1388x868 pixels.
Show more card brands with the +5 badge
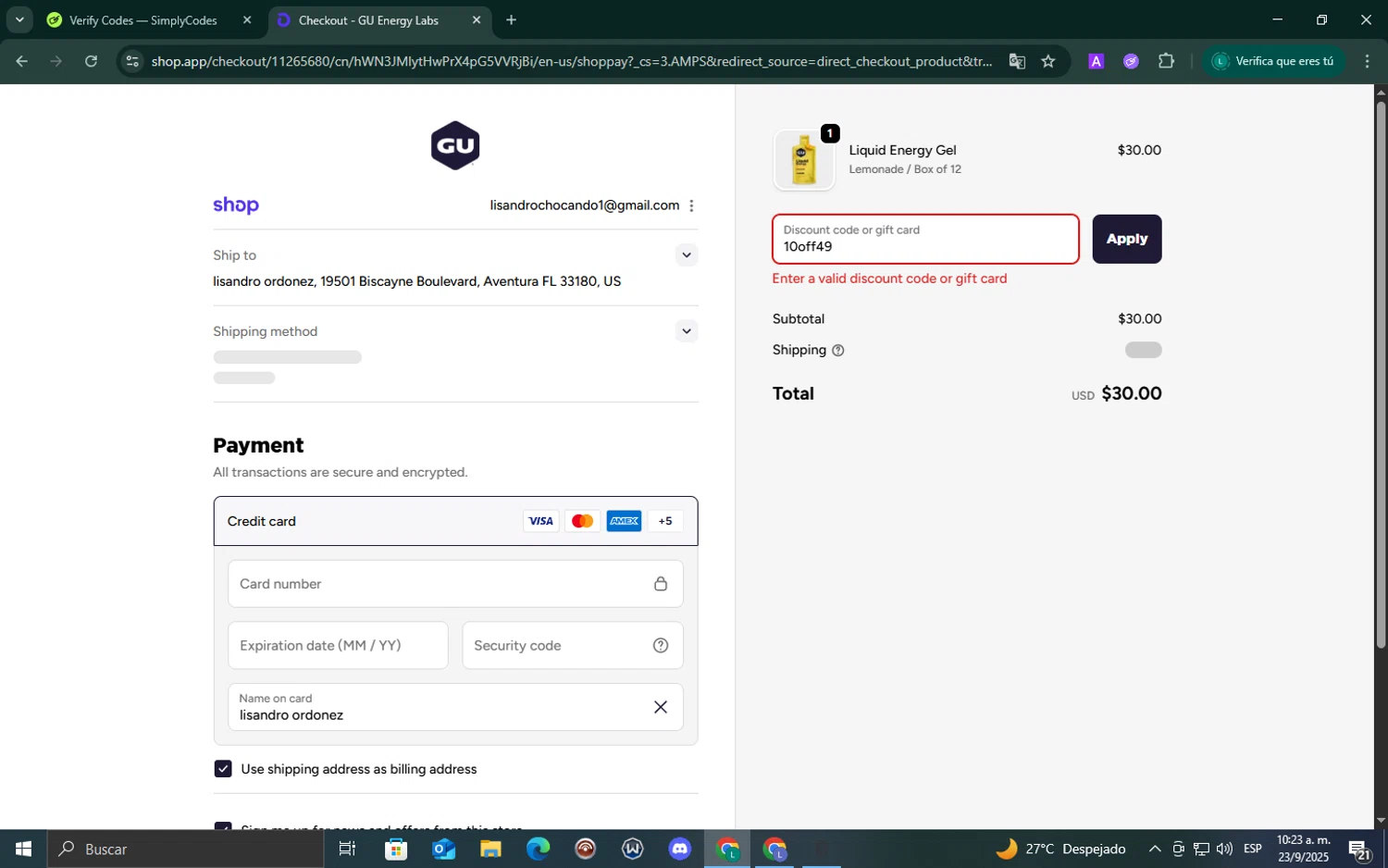tap(665, 521)
